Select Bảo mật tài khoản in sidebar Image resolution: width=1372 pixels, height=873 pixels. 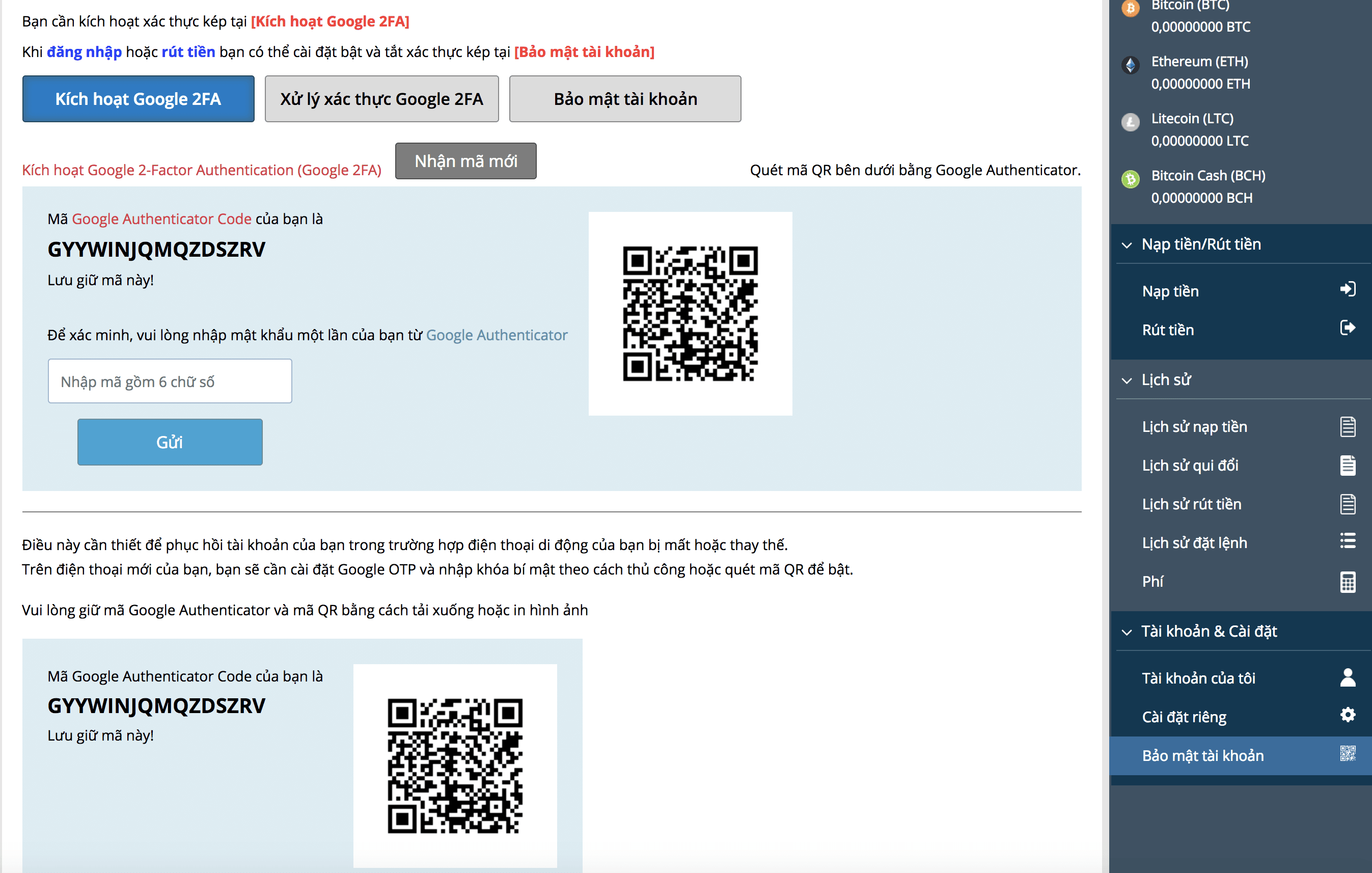tap(1241, 755)
